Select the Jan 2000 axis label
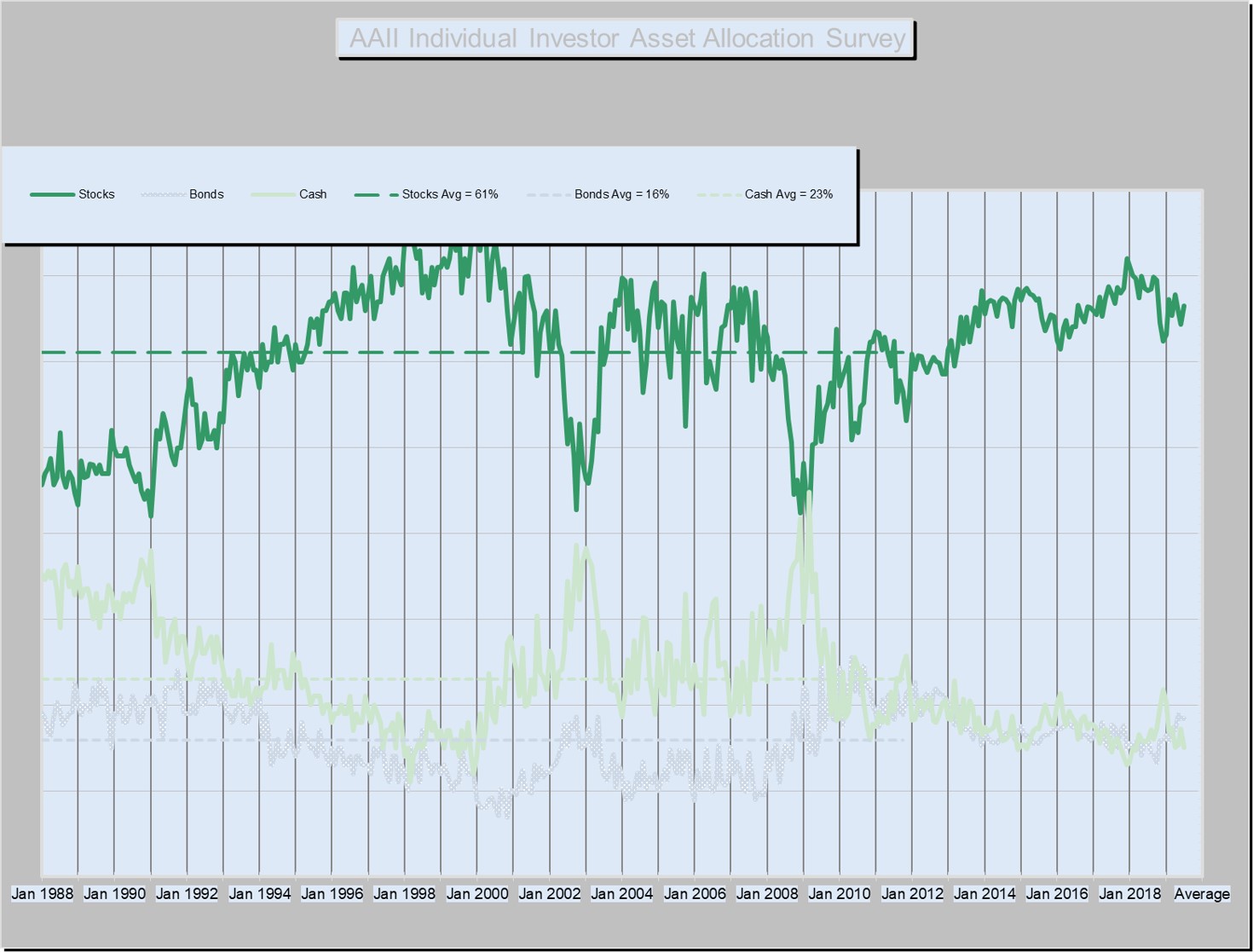Image resolution: width=1253 pixels, height=952 pixels. [x=477, y=894]
